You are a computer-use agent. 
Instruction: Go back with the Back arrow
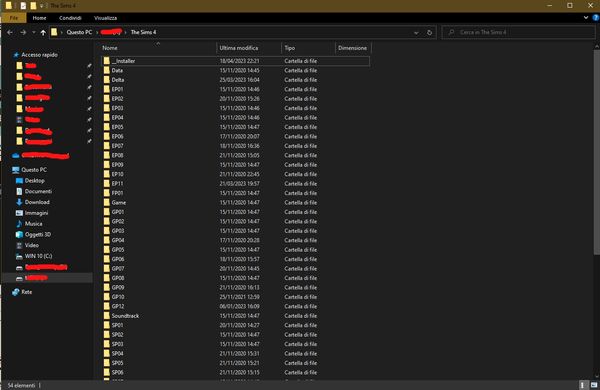(x=10, y=33)
